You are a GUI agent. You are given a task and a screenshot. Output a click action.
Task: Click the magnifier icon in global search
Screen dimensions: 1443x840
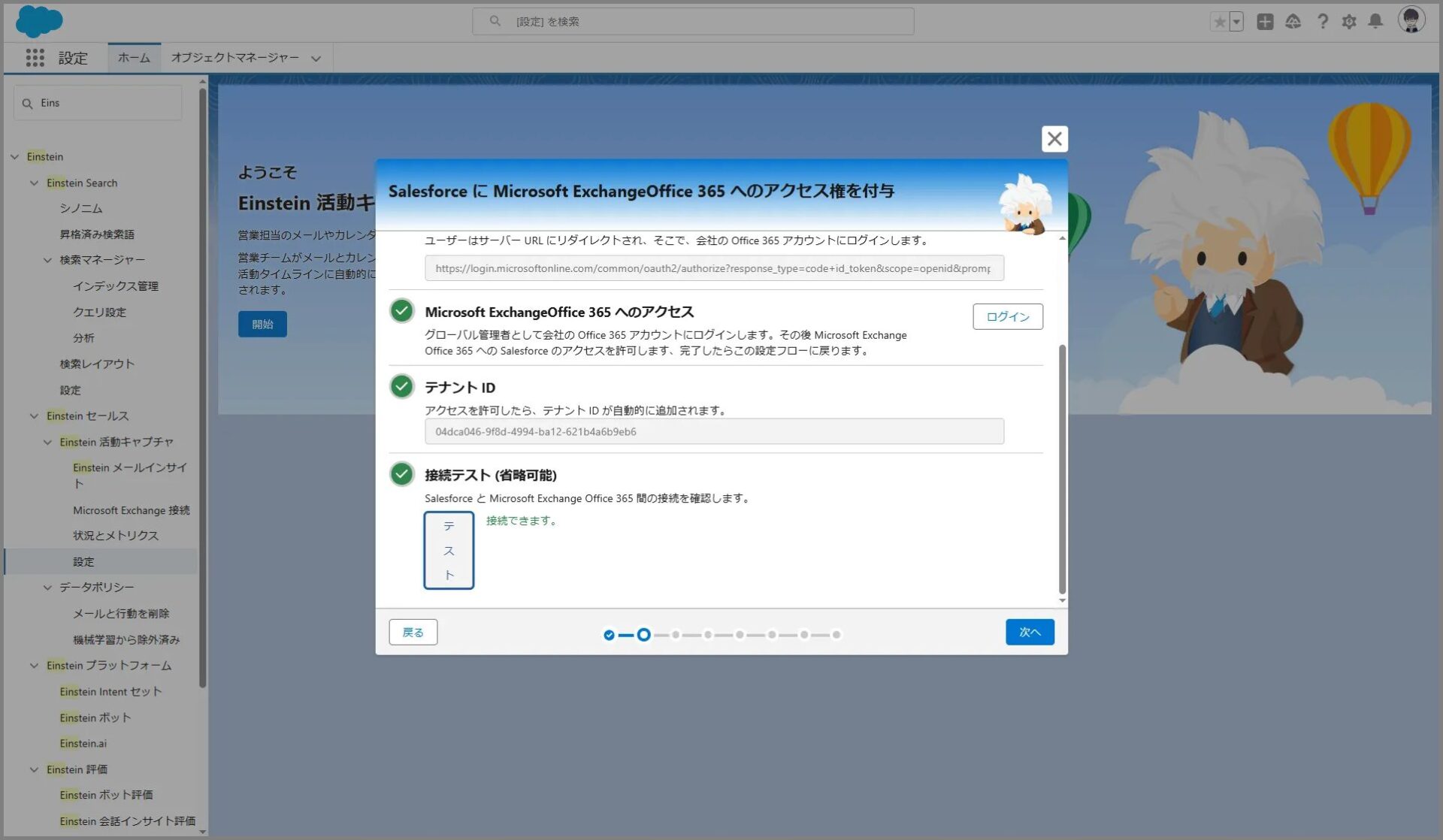click(x=495, y=21)
